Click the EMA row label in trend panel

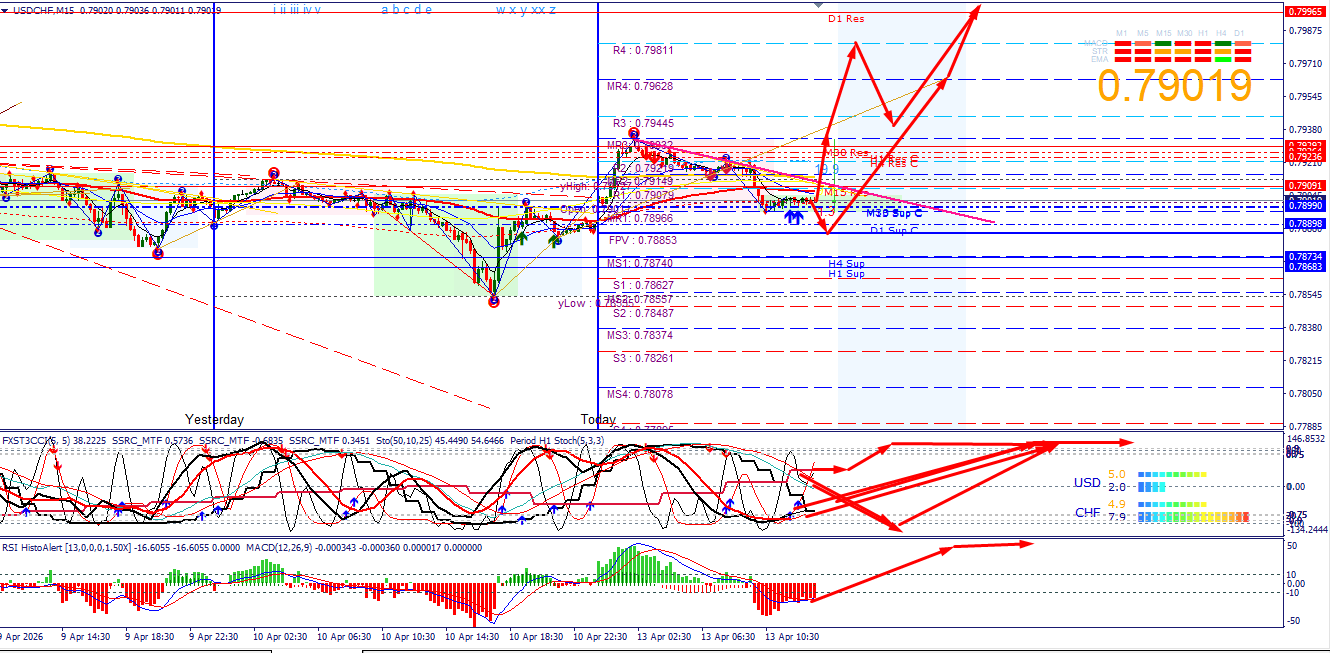pos(1100,59)
